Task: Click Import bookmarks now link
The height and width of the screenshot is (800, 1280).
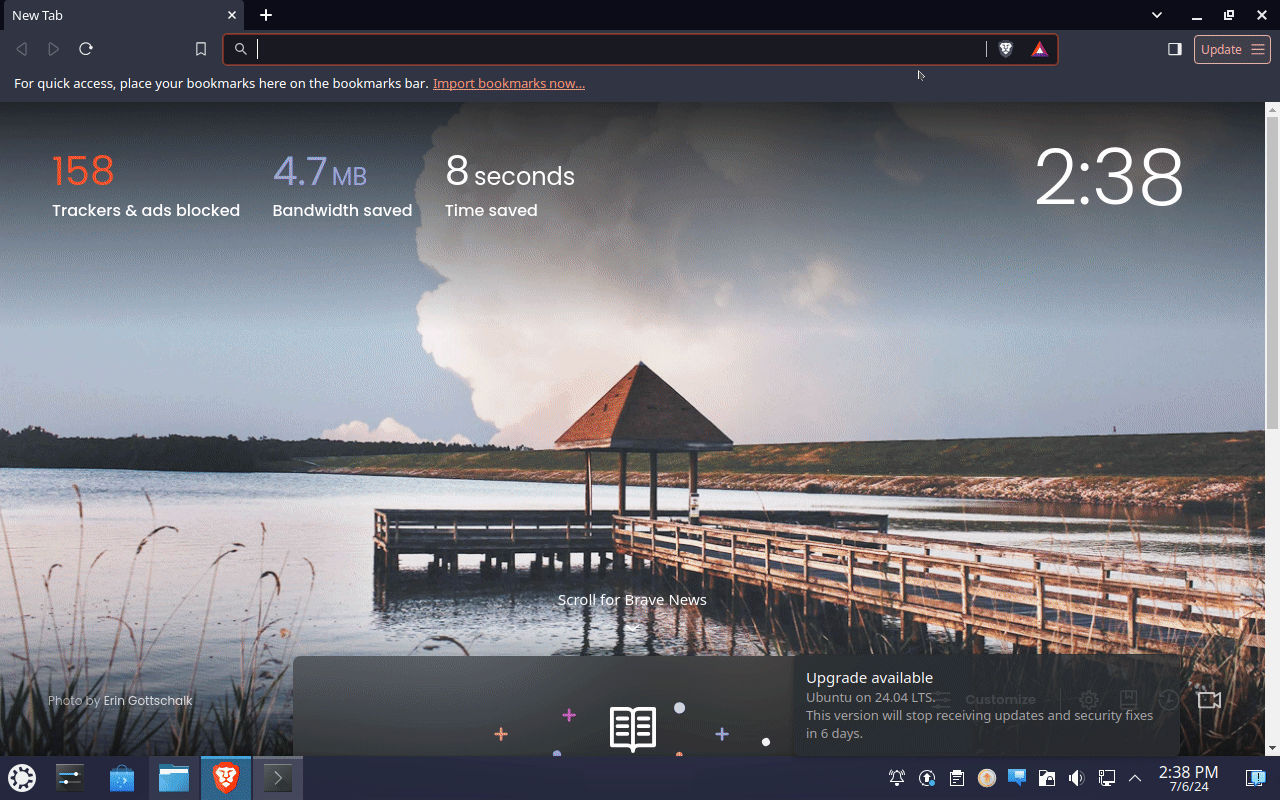Action: pos(509,83)
